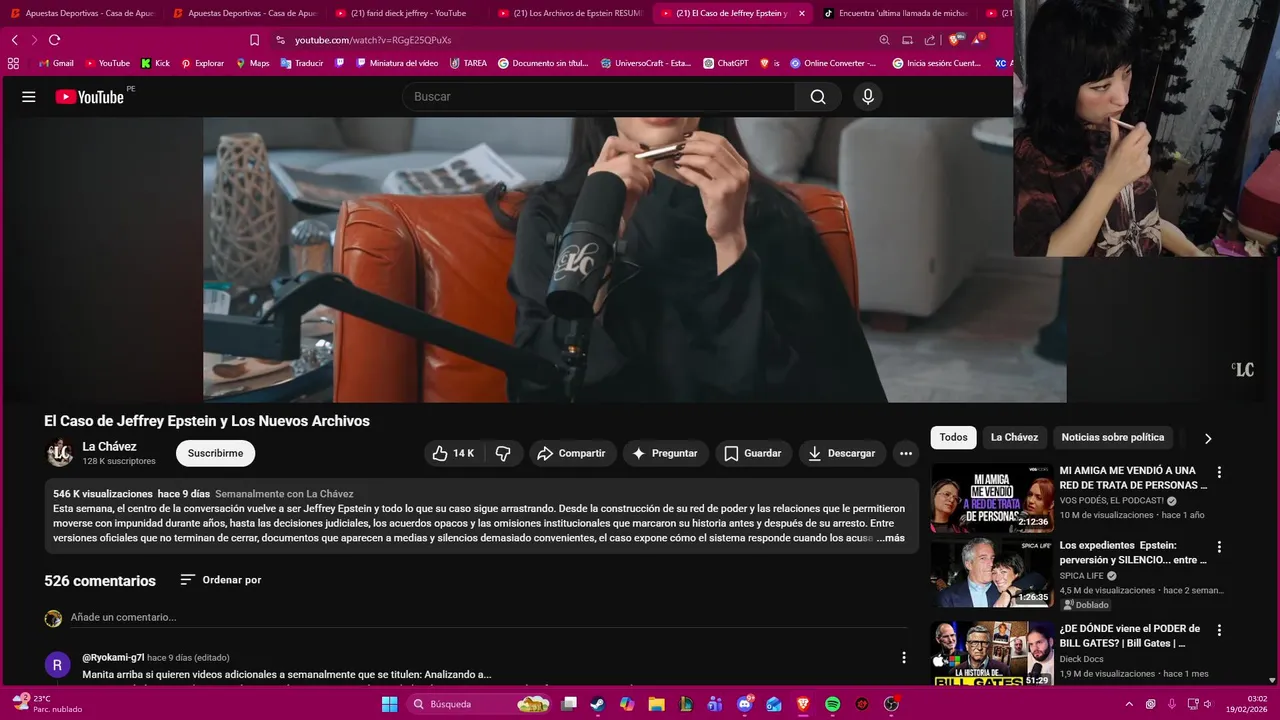Open options for Los expedientes Epstein video
The height and width of the screenshot is (720, 1280).
(1219, 547)
